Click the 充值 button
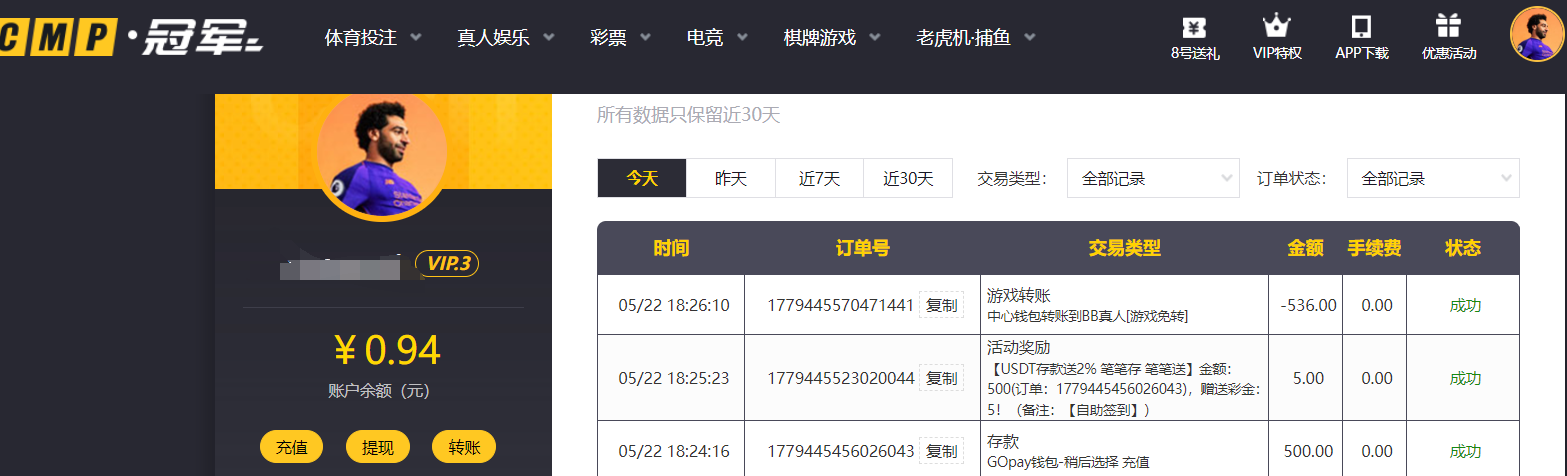 click(292, 447)
